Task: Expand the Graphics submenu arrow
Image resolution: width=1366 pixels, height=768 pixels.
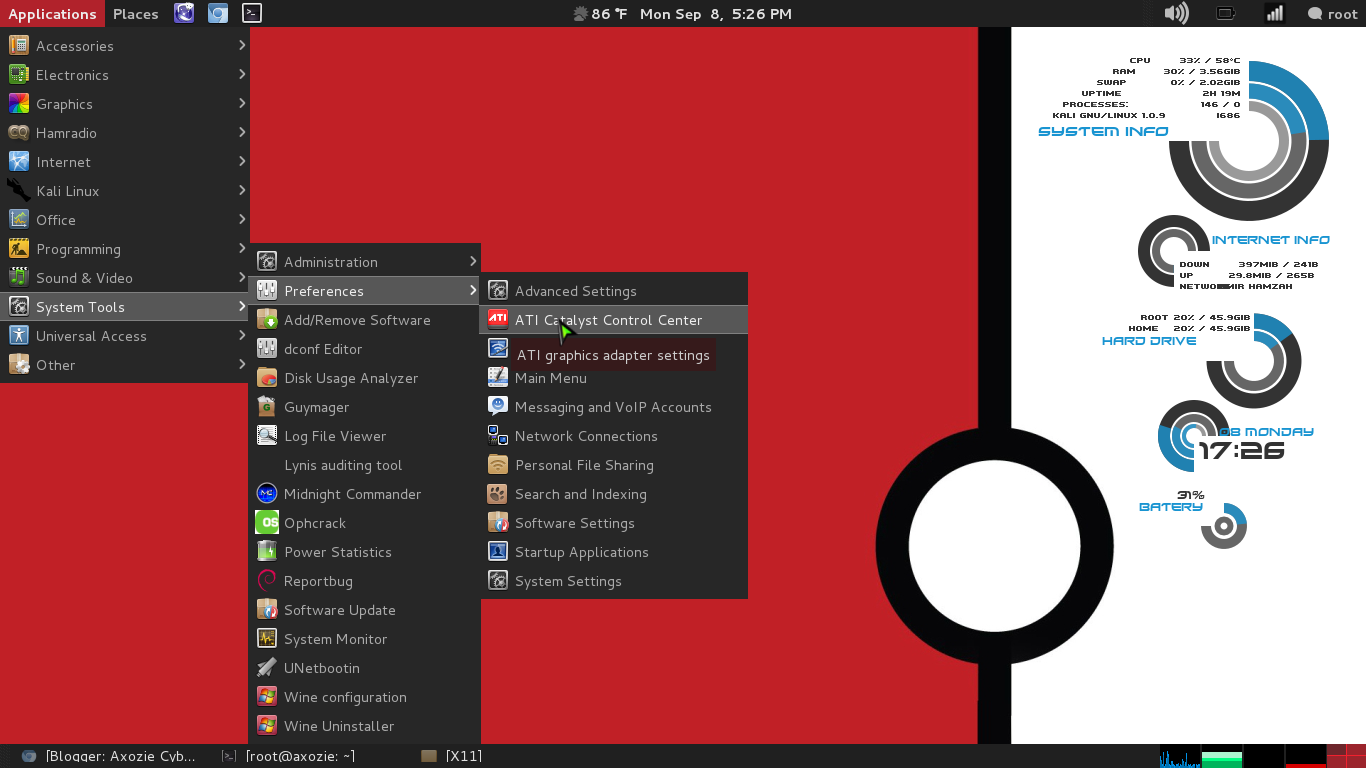Action: (x=242, y=103)
